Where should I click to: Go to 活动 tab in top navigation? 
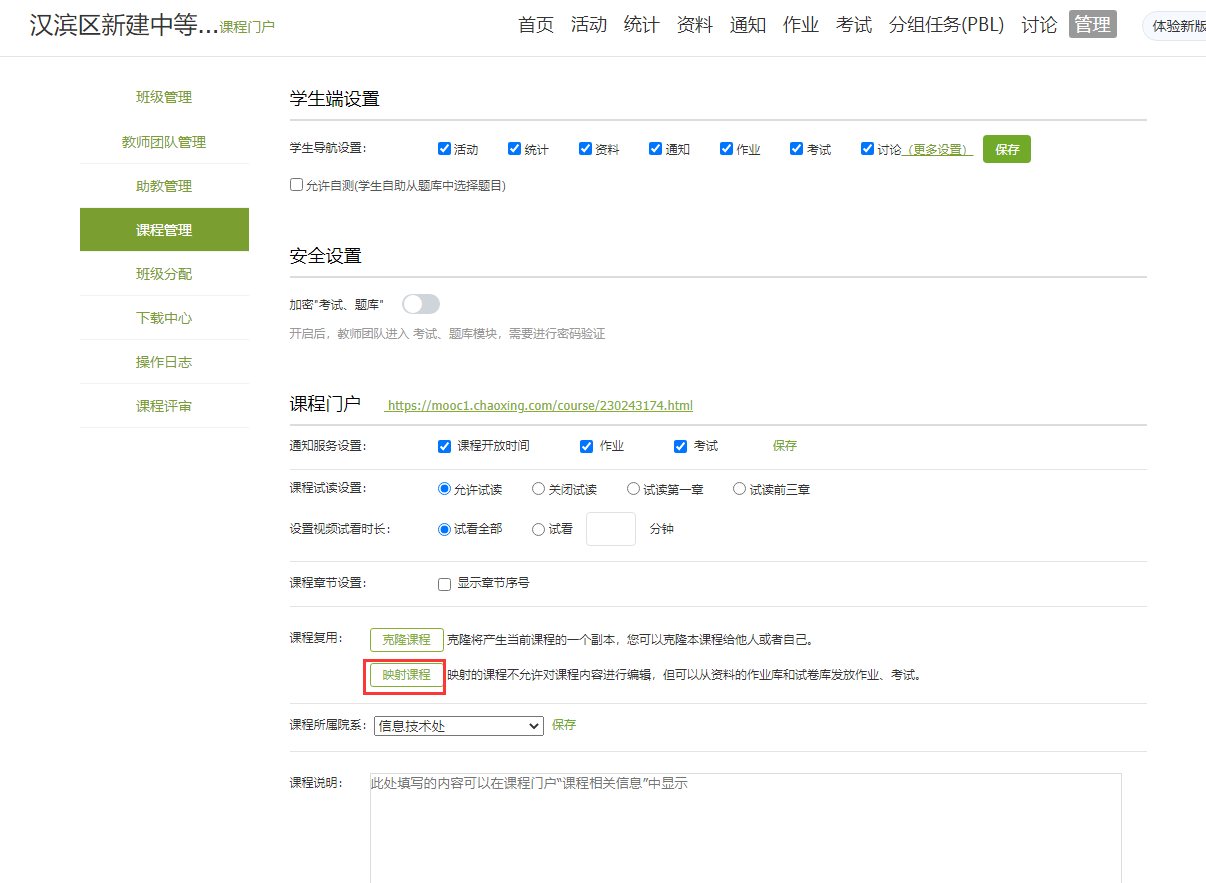pos(589,25)
